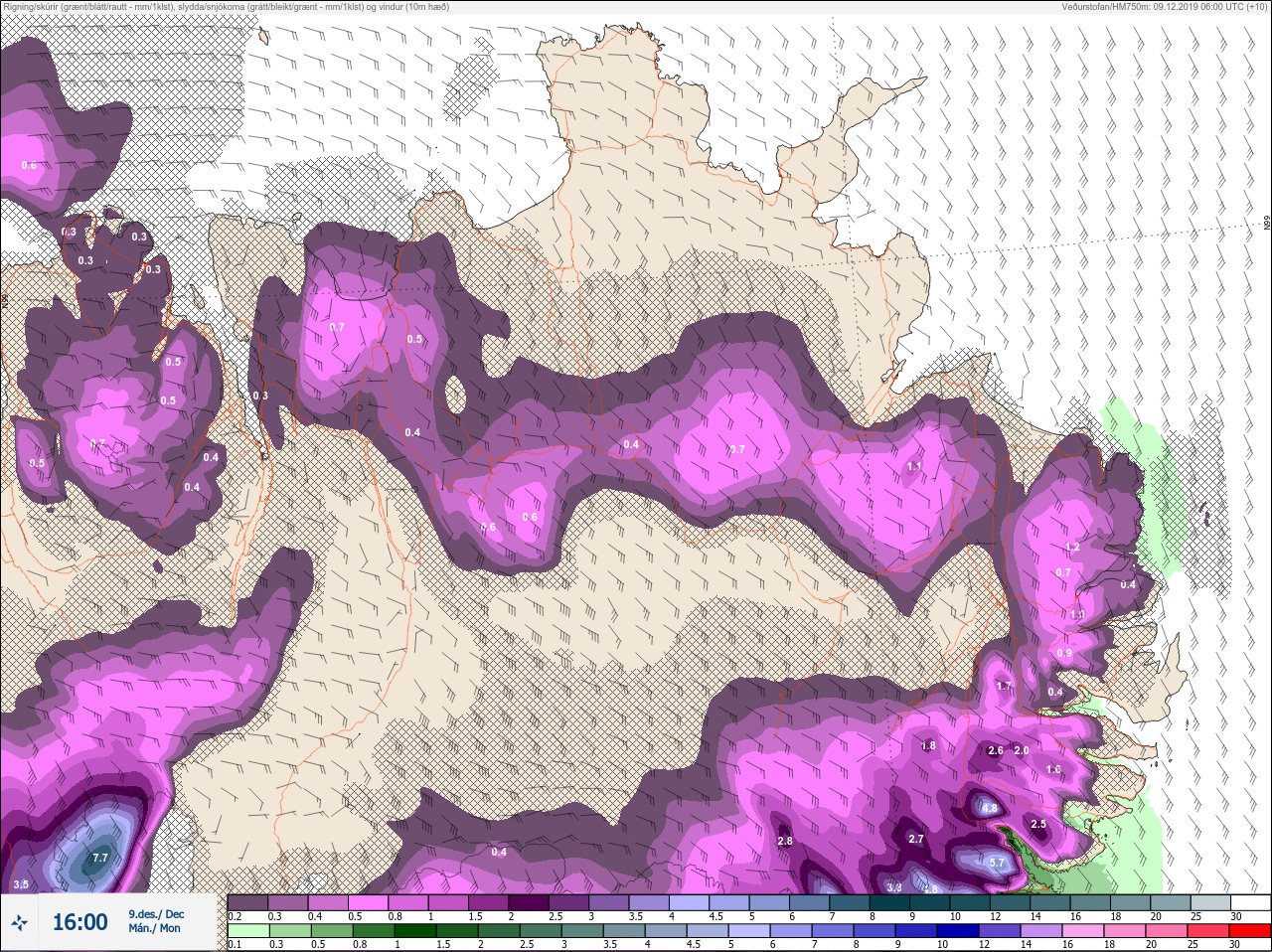Select the pale green first swatch of lower legend
Screen dimensions: 1272x952
point(248,932)
